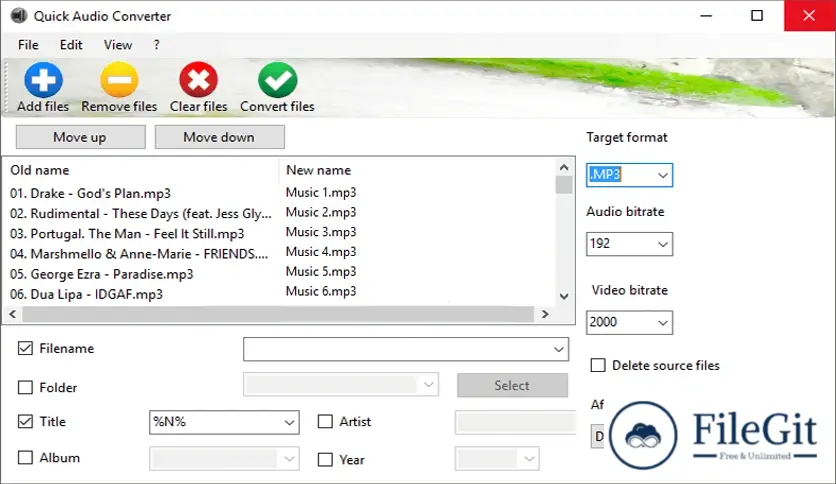Uncheck the Title checkbox
Screen dimensions: 836x484
click(x=25, y=421)
